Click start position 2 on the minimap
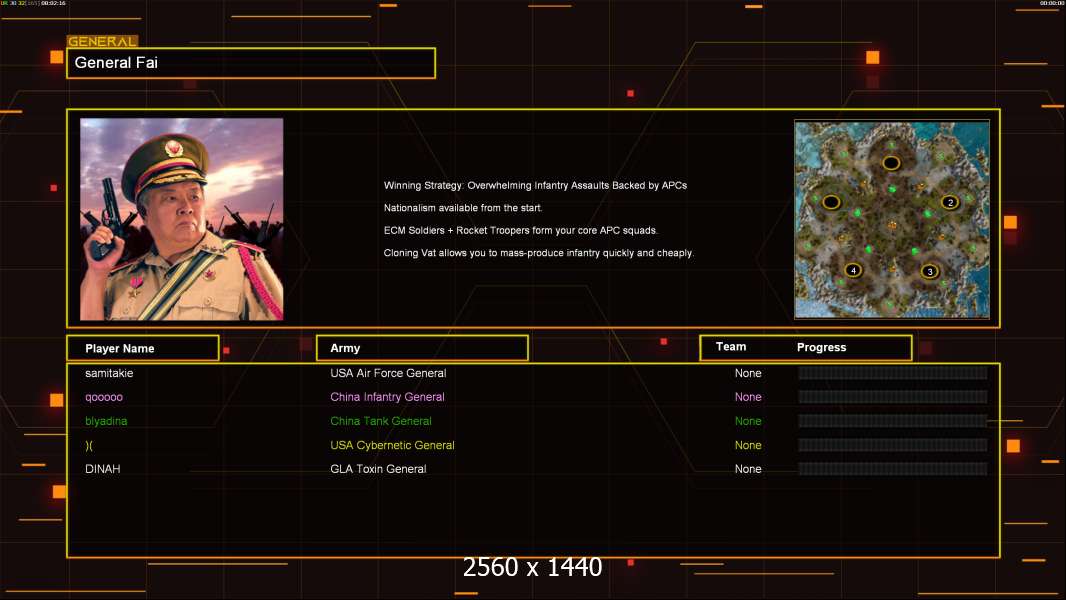 (950, 202)
